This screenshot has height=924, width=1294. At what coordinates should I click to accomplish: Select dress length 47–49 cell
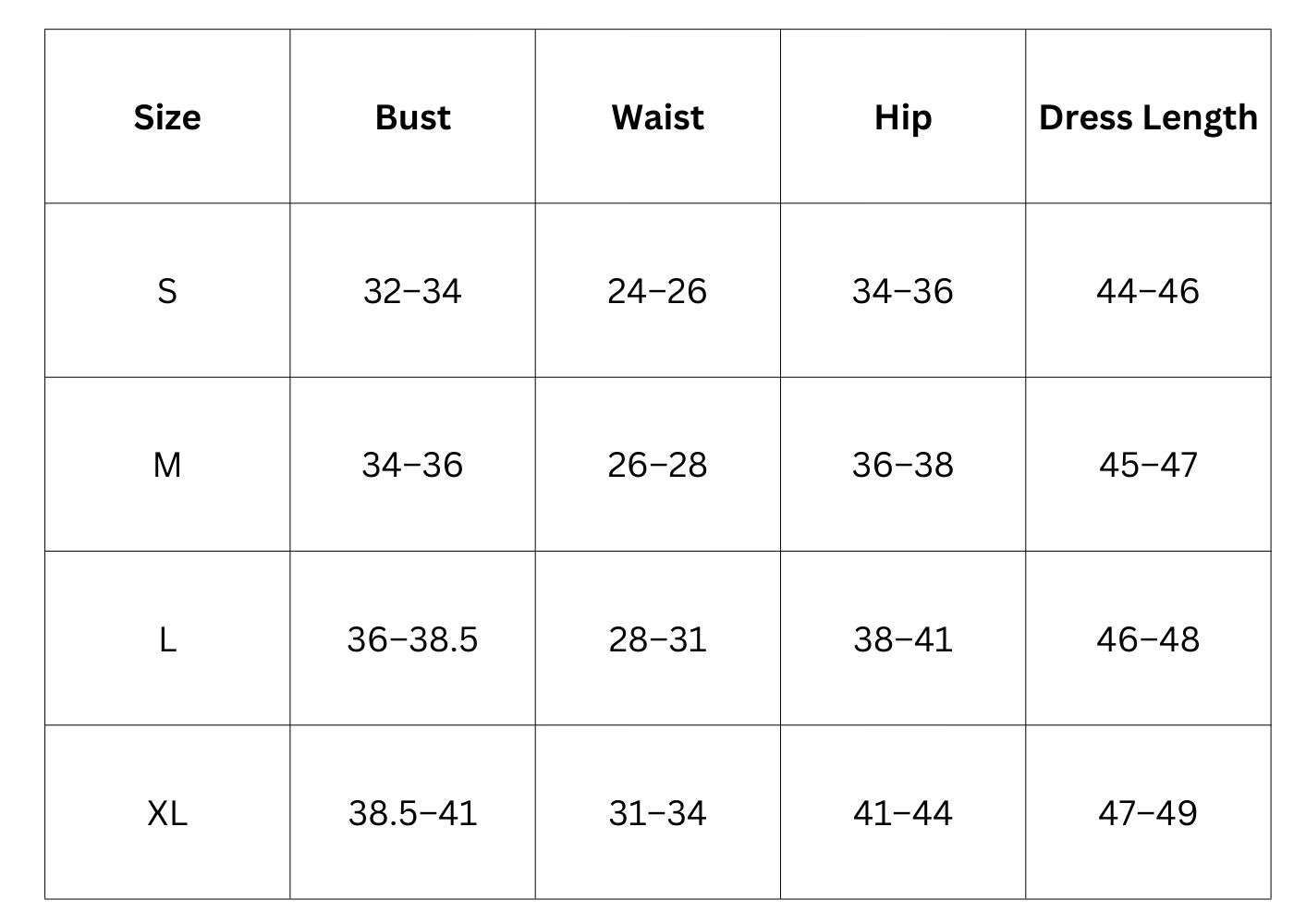1148,813
